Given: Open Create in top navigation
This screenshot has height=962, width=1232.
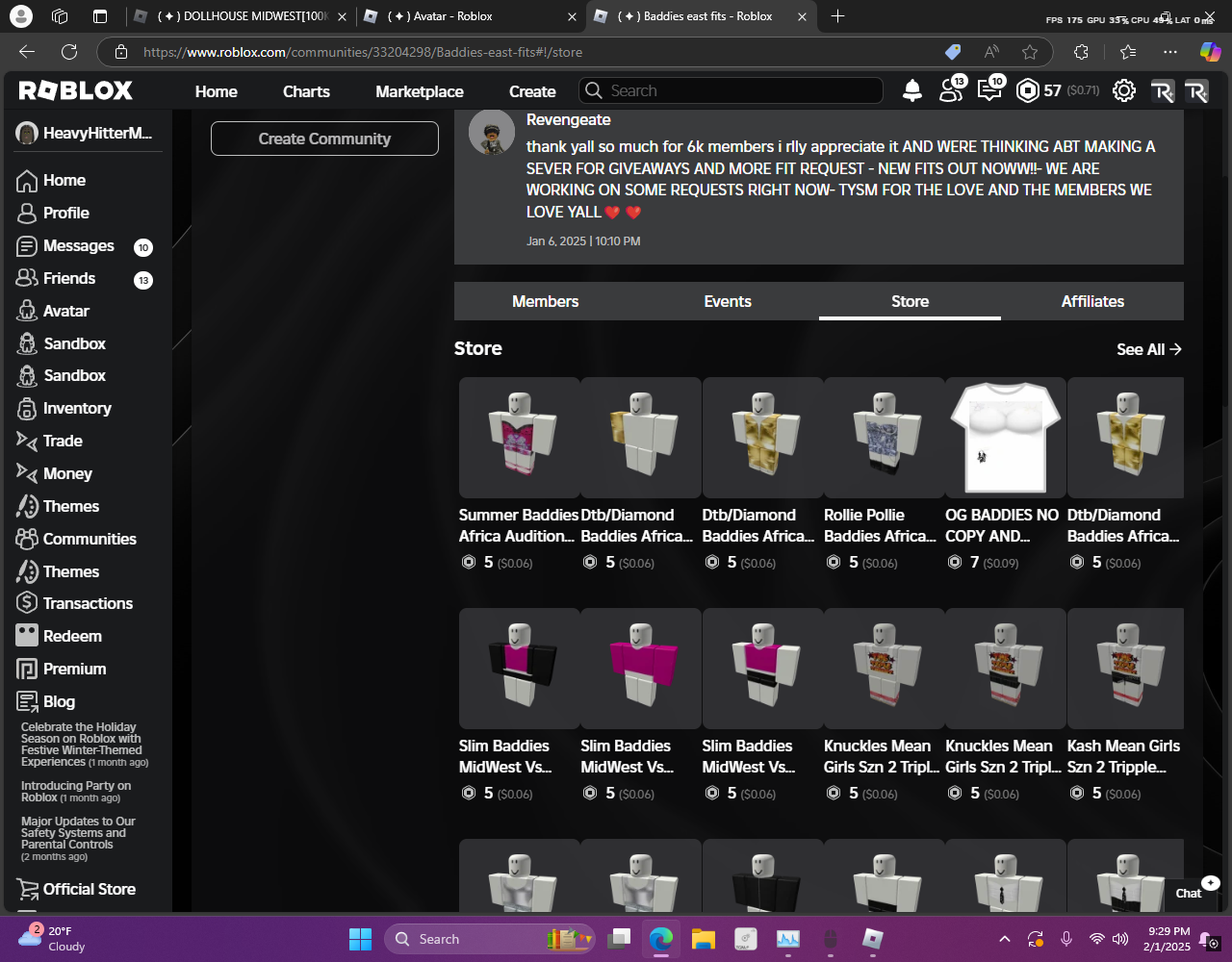Looking at the screenshot, I should 532,91.
